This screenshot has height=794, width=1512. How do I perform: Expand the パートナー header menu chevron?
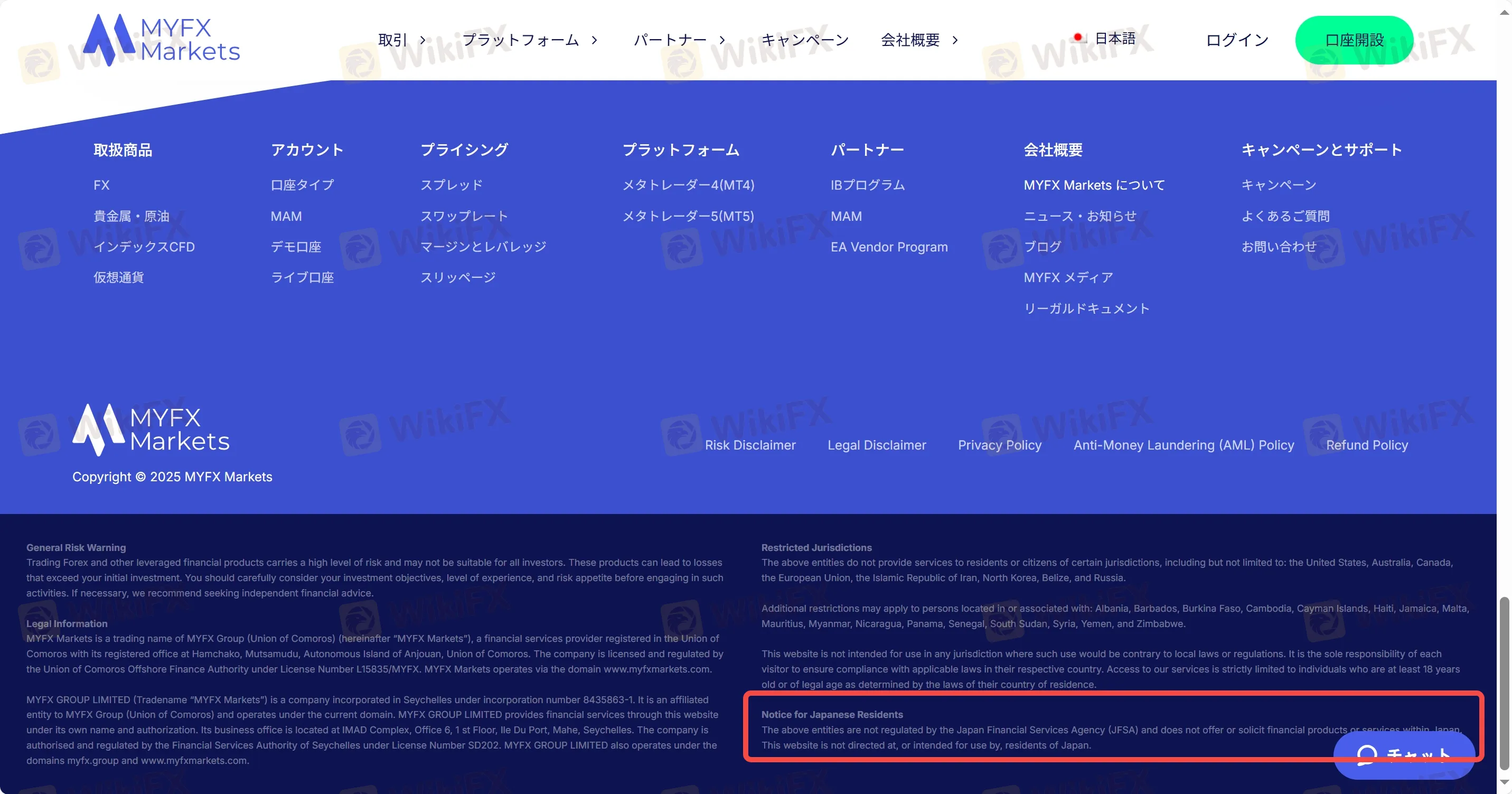point(722,40)
